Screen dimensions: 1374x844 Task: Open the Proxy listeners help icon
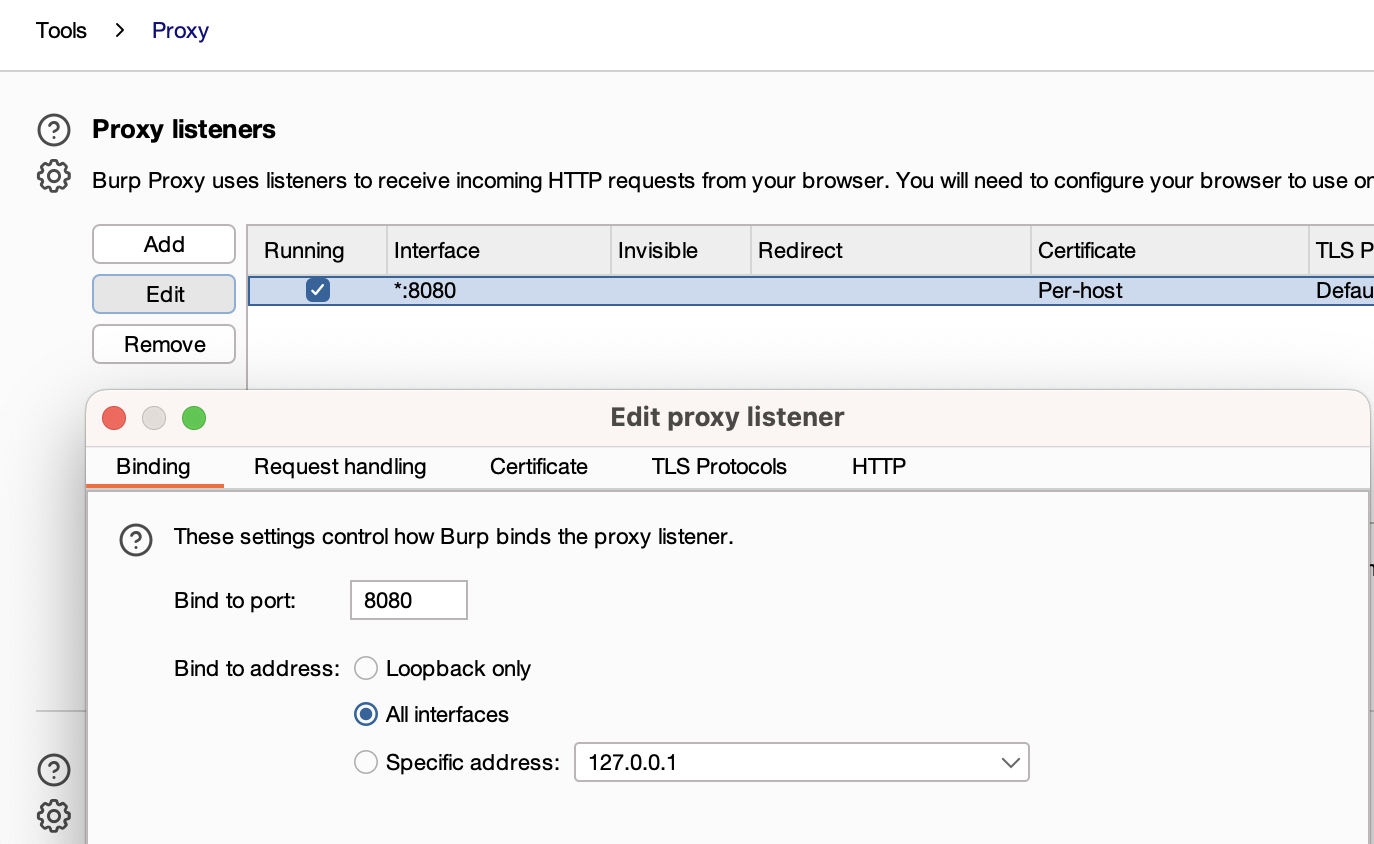(54, 130)
